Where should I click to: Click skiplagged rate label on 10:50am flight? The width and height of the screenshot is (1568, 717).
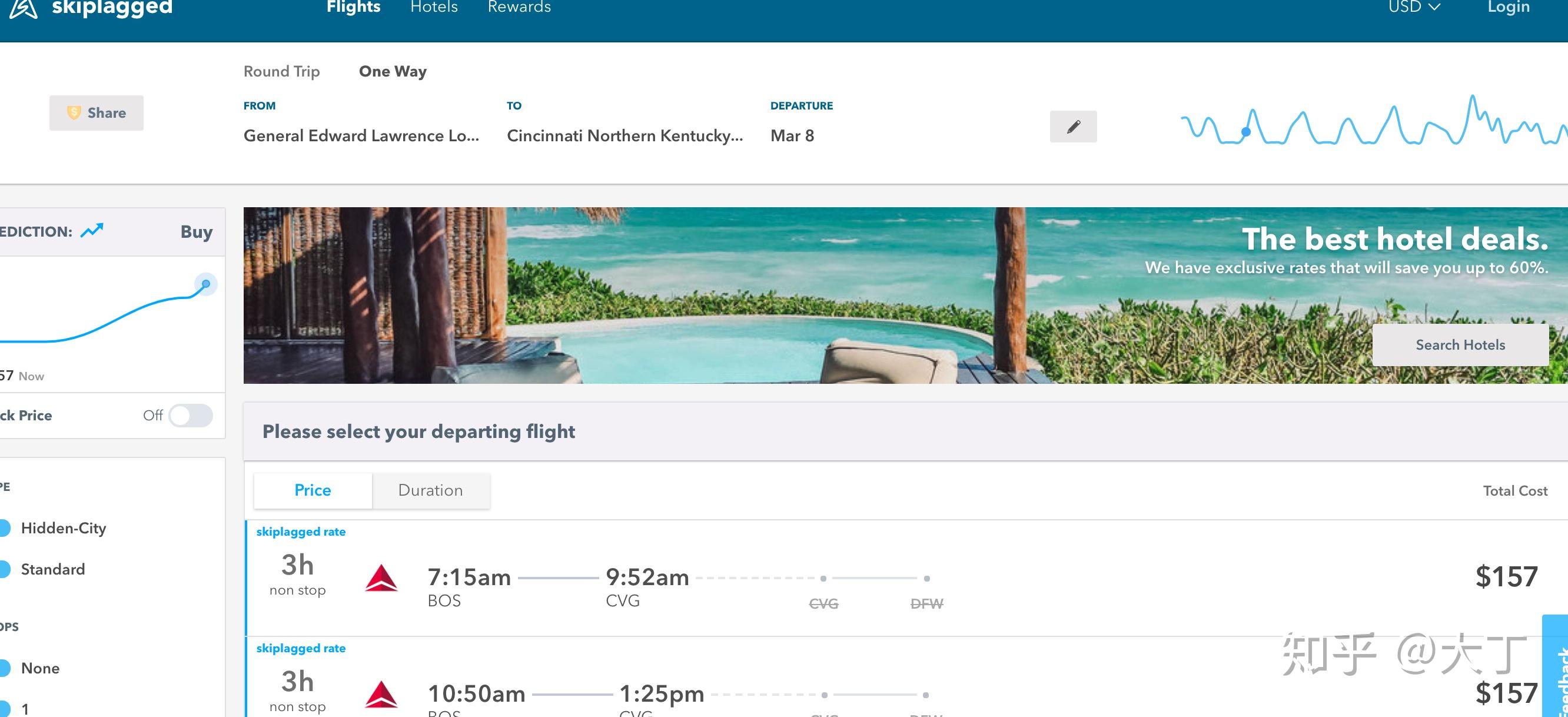coord(301,649)
